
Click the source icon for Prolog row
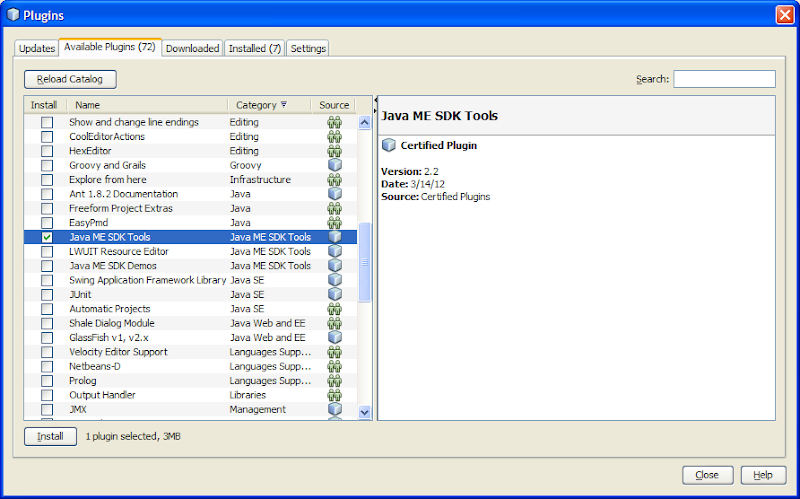point(334,380)
